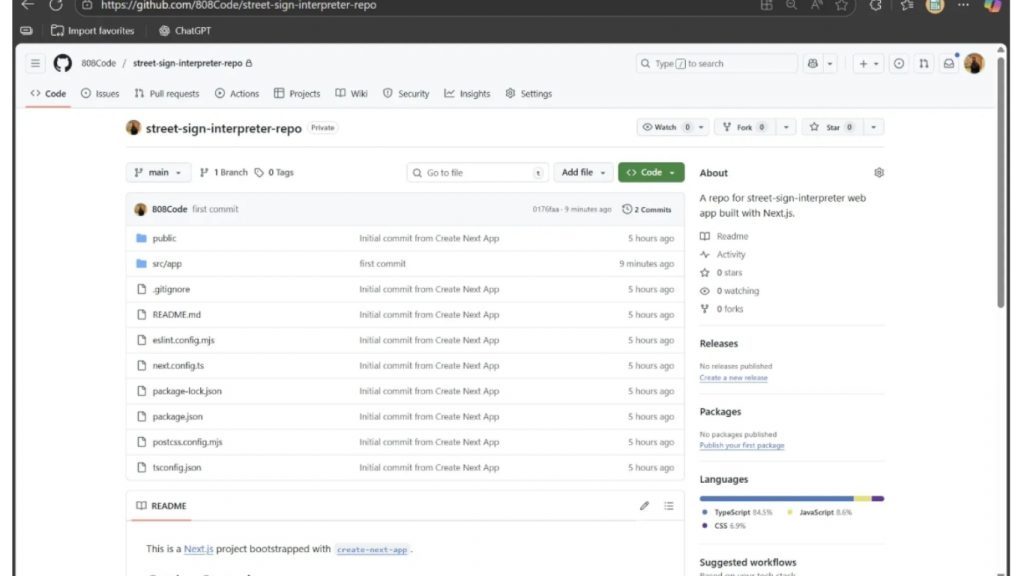Open the README outline icon

pyautogui.click(x=669, y=505)
